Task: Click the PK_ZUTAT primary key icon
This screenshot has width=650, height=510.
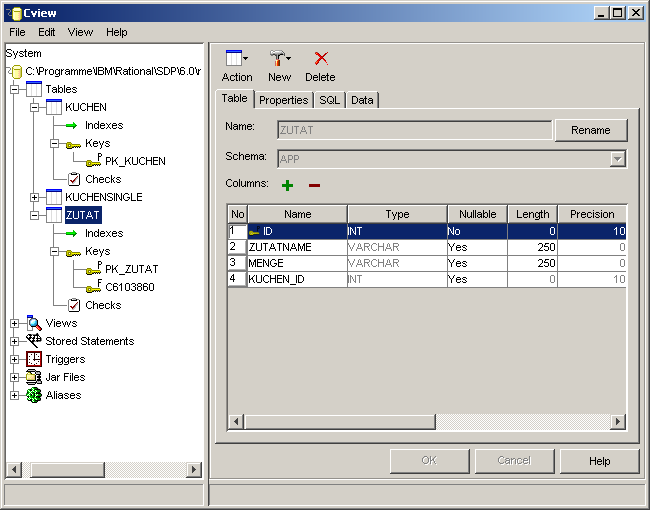Action: click(94, 269)
